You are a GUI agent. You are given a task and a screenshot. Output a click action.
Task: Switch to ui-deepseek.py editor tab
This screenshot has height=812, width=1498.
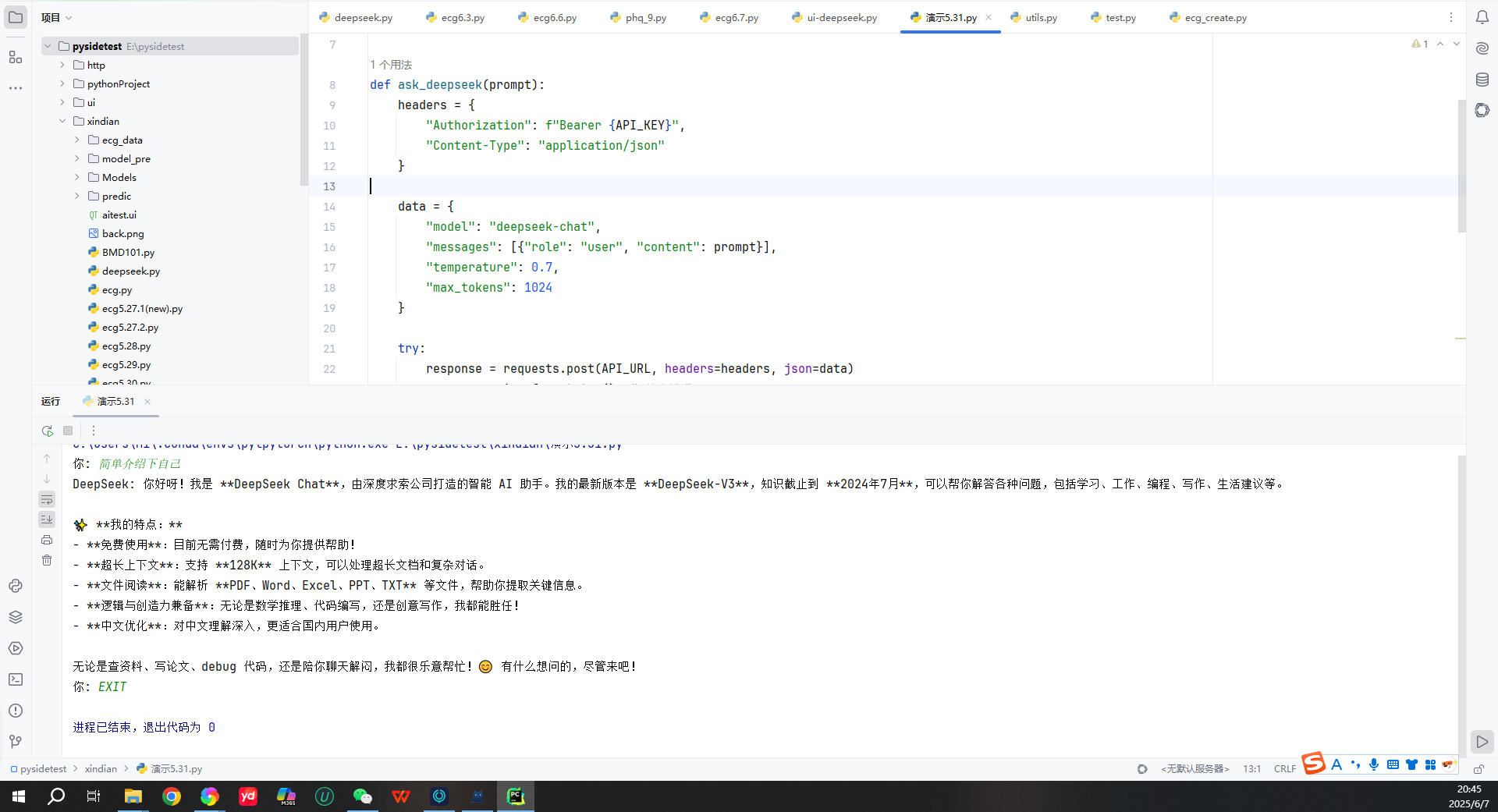pyautogui.click(x=834, y=17)
